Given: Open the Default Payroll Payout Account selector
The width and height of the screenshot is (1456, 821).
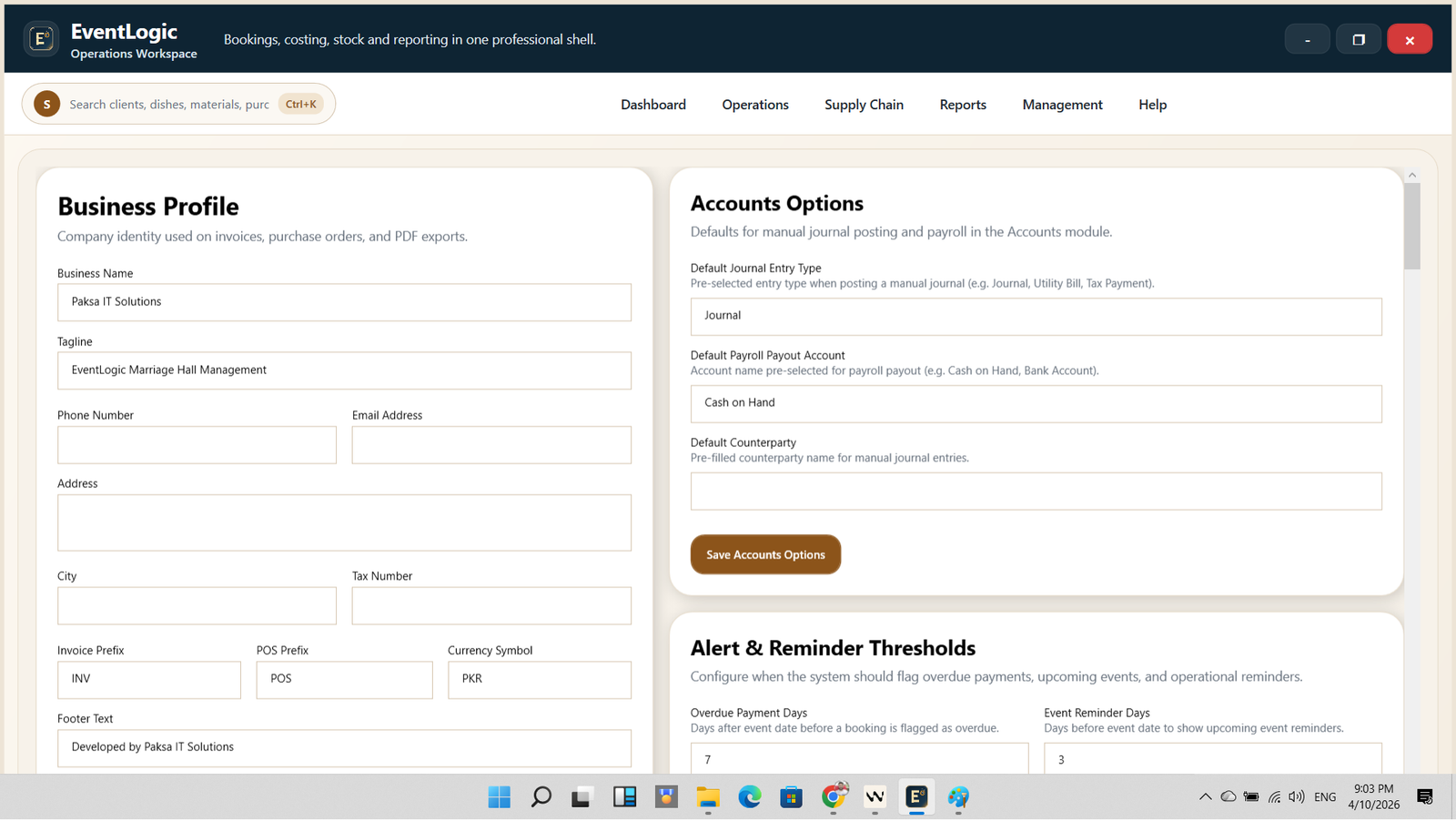Looking at the screenshot, I should [1036, 403].
